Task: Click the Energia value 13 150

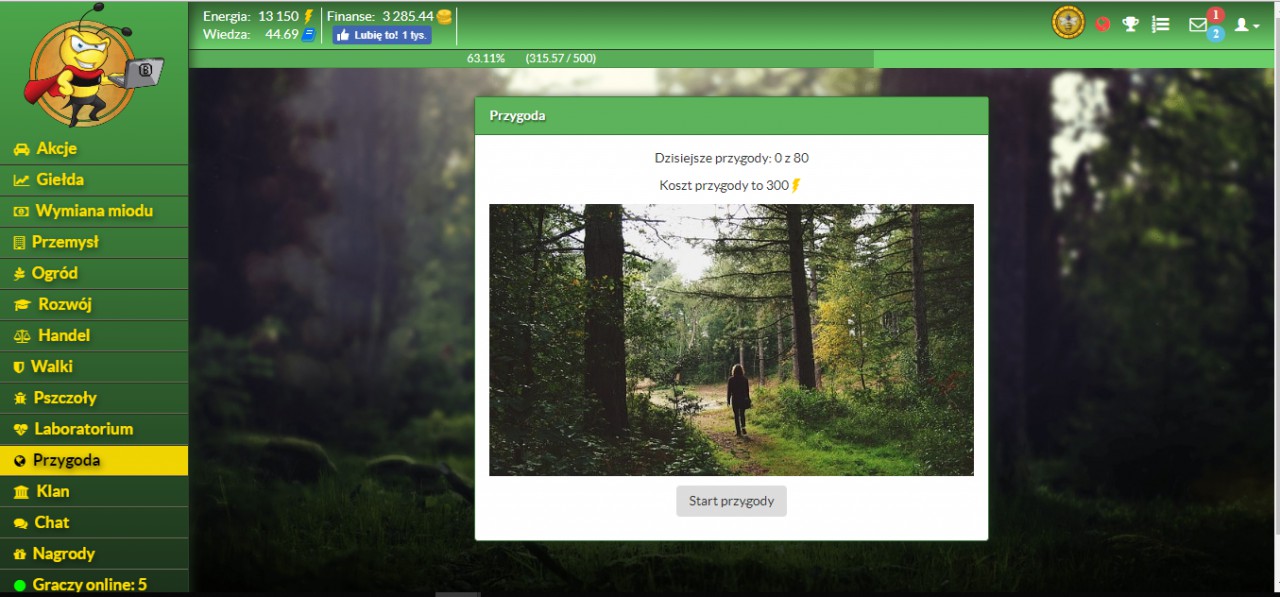Action: [x=278, y=16]
